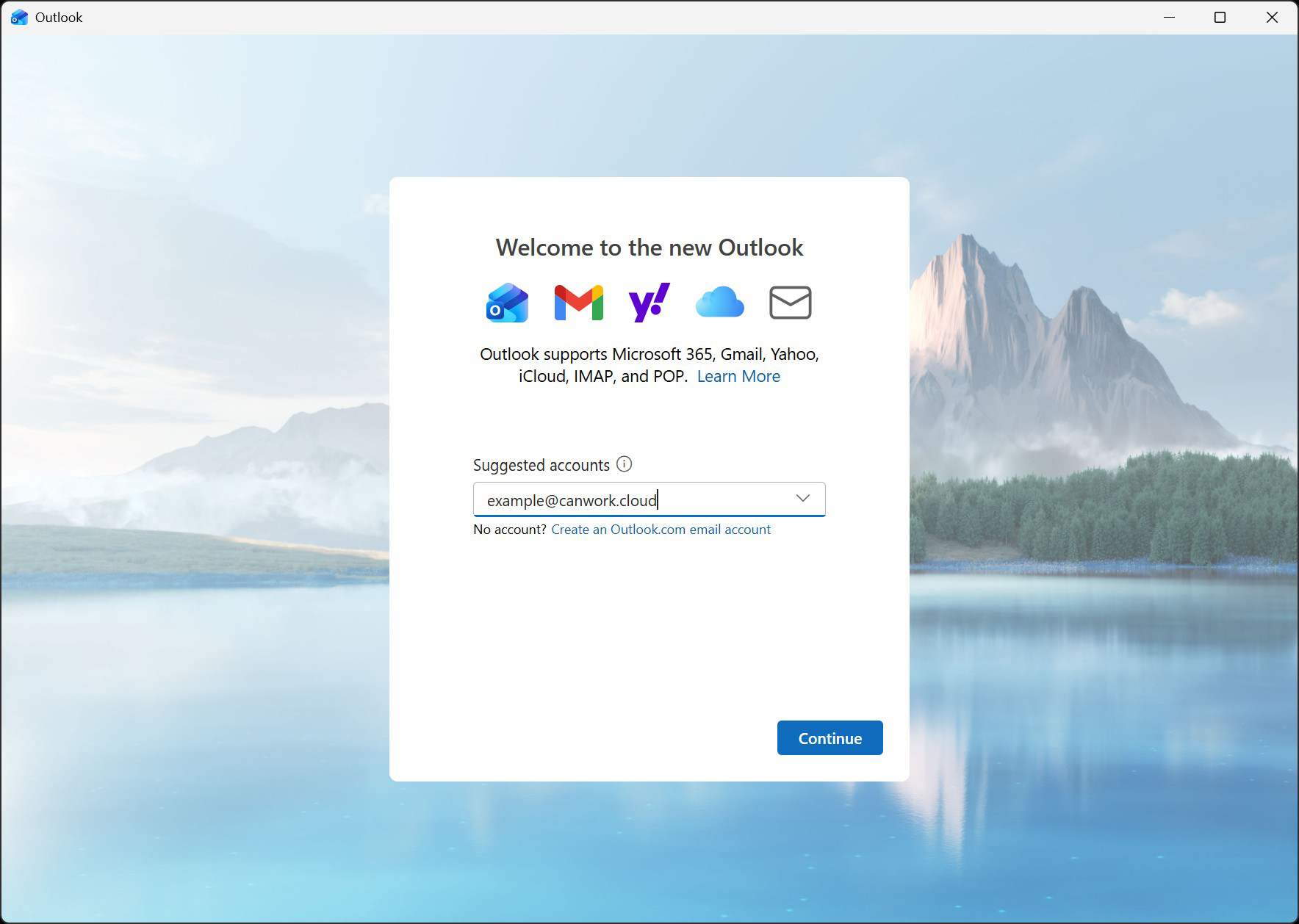Click the Welcome to the new Outlook heading
This screenshot has width=1299, height=924.
coord(649,248)
